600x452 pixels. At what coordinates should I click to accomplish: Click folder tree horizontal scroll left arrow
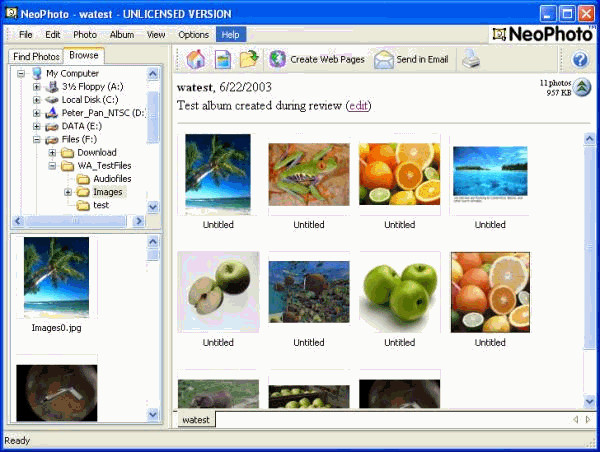coord(18,221)
